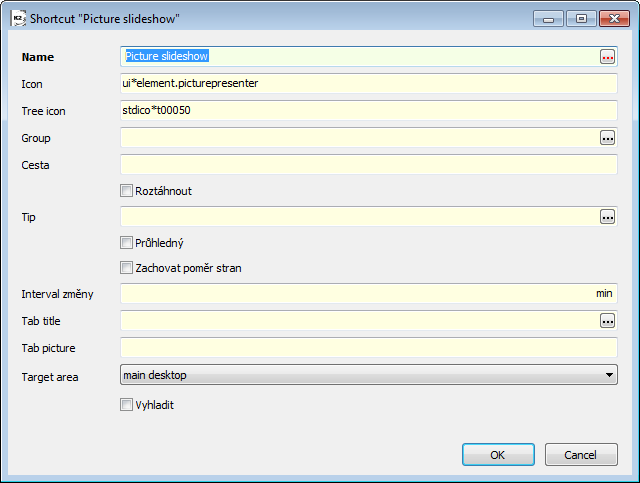
Task: Check the Zachovat poměr stran option
Action: (x=127, y=268)
